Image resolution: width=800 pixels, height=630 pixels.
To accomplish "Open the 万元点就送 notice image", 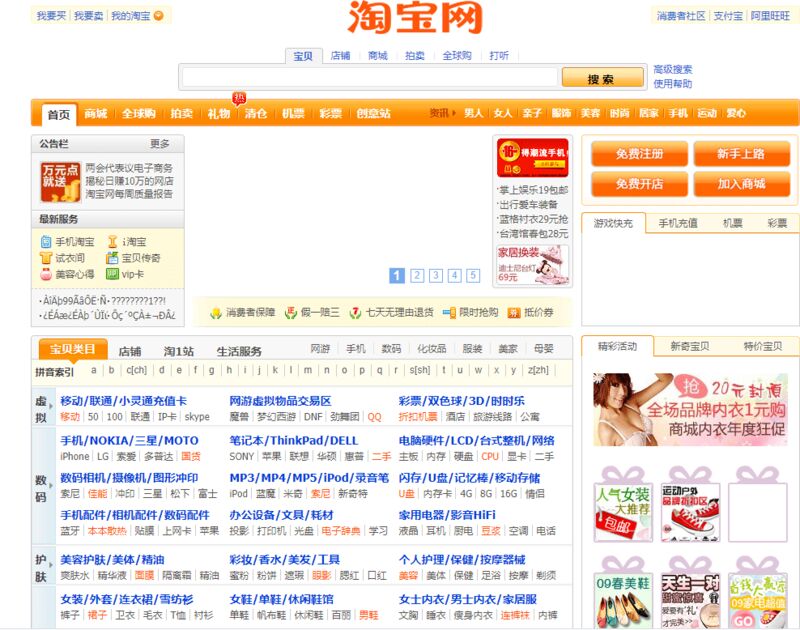I will (x=61, y=182).
